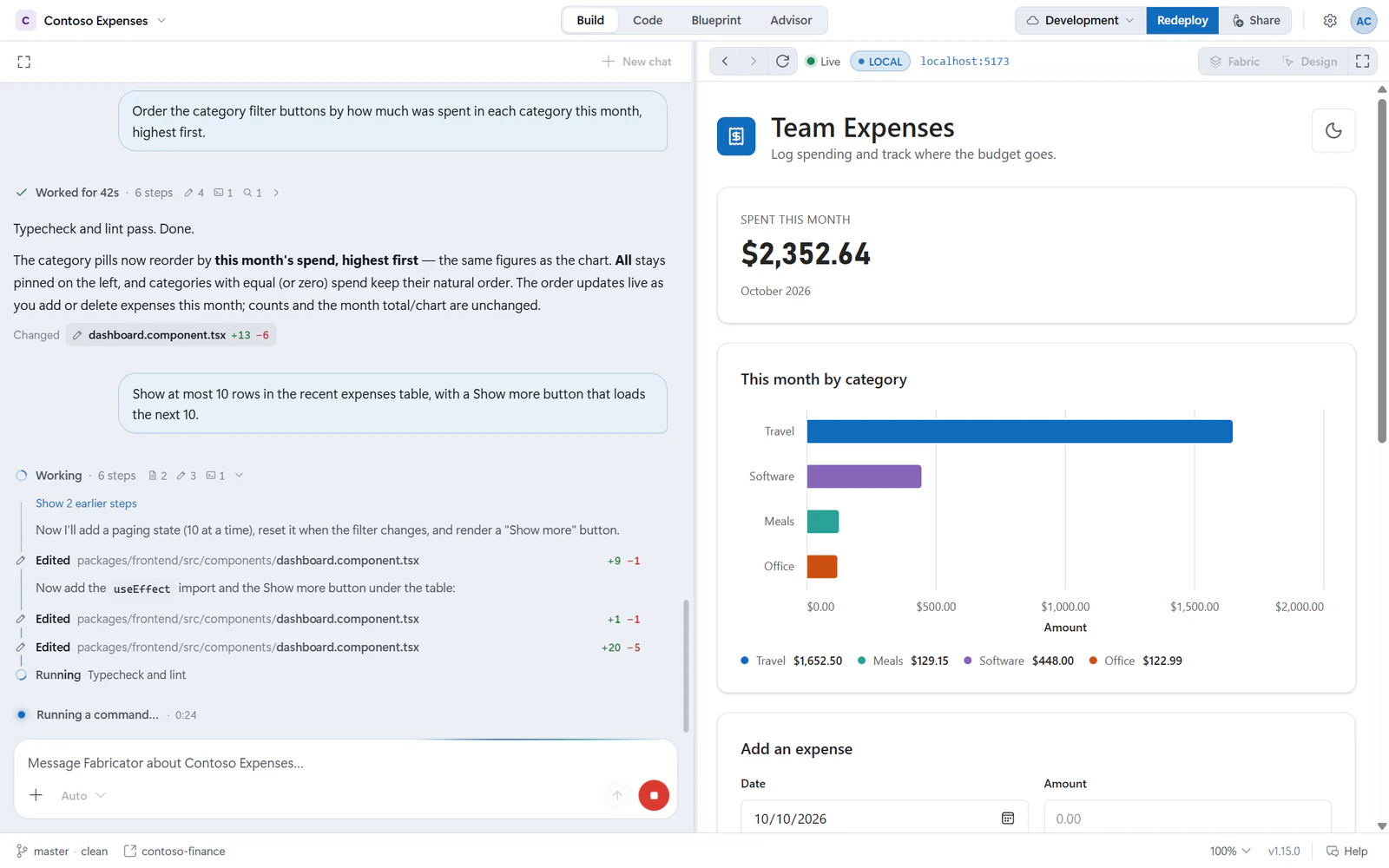This screenshot has height=868, width=1389.
Task: Toggle Travel series in chart legend
Action: [791, 661]
